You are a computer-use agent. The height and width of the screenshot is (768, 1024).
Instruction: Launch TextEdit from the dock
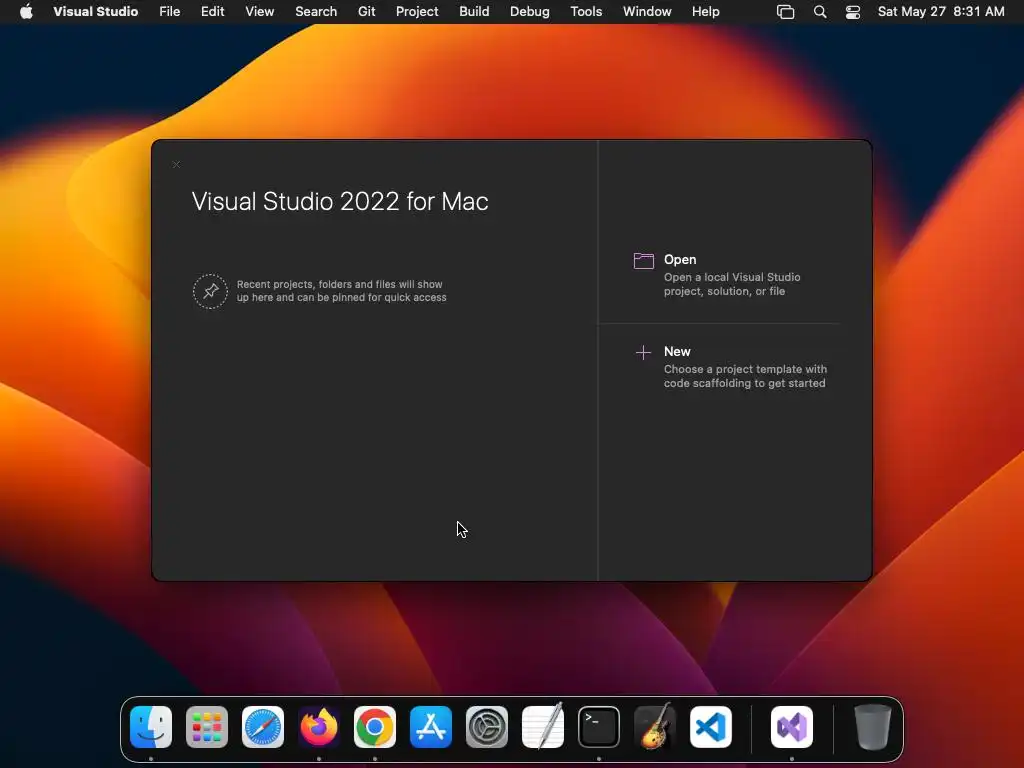[543, 727]
